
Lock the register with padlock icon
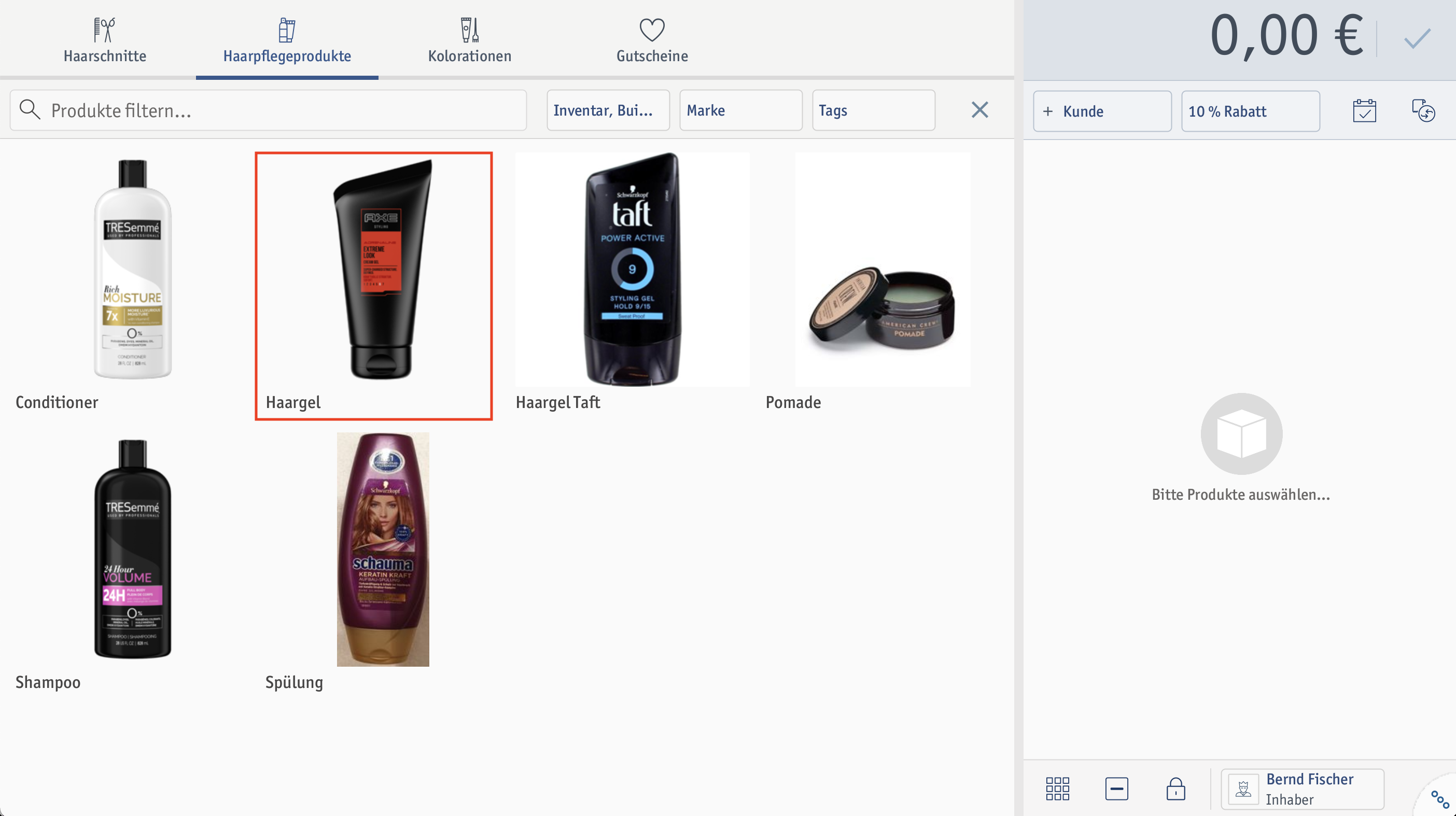click(x=1175, y=789)
